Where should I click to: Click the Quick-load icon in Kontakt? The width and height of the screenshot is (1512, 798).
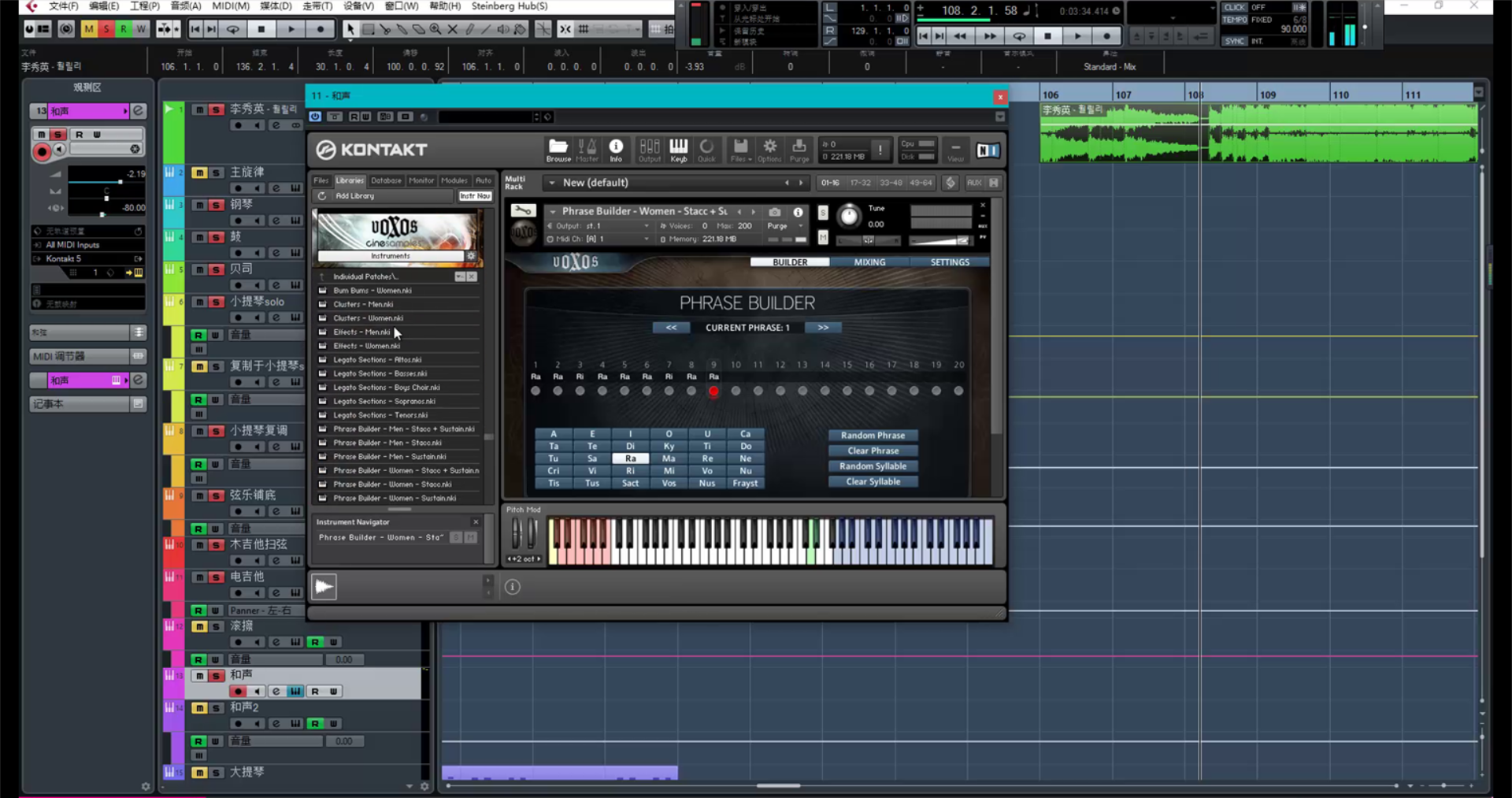(x=706, y=149)
